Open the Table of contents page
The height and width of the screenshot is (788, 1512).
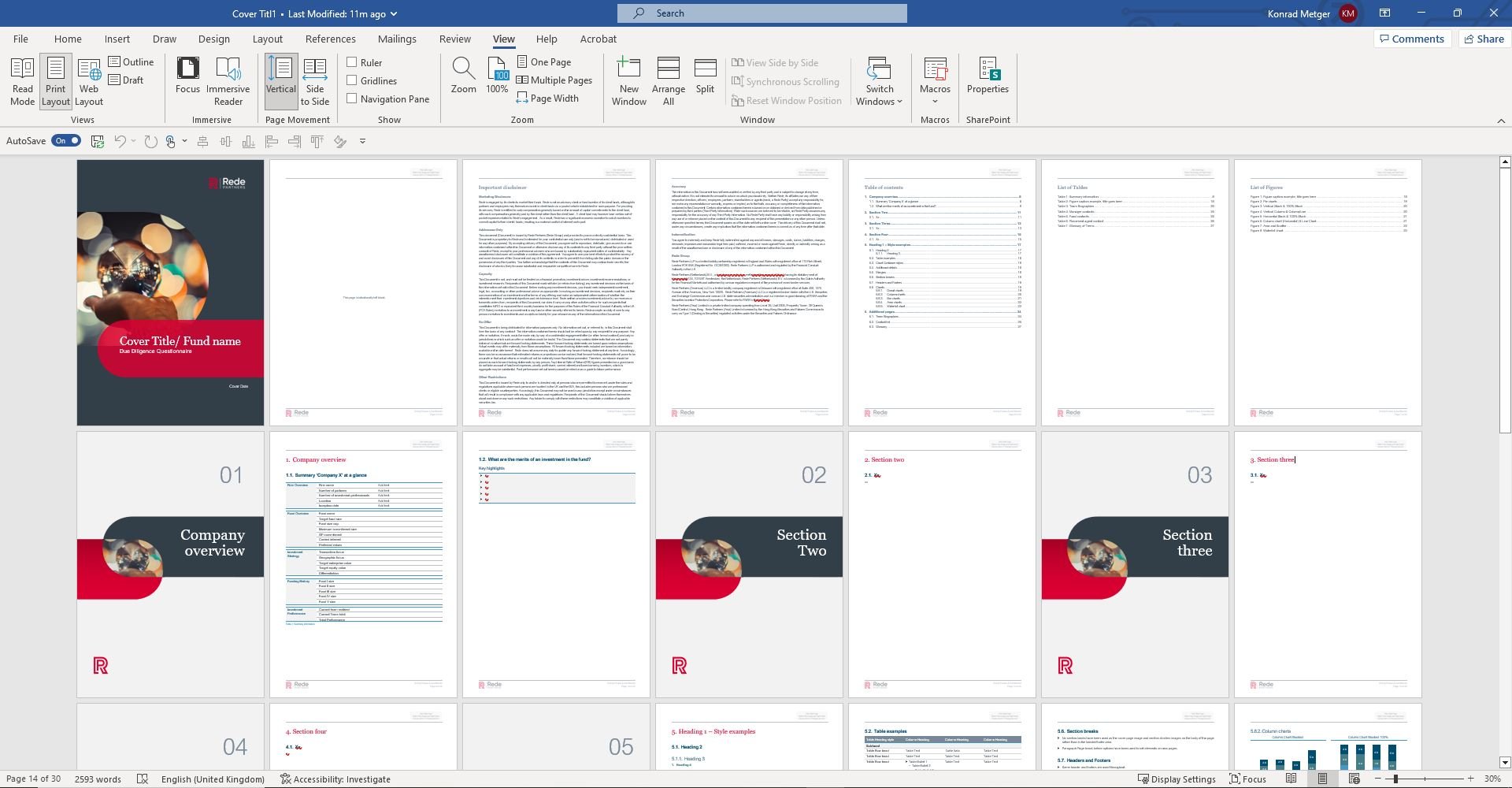click(942, 292)
